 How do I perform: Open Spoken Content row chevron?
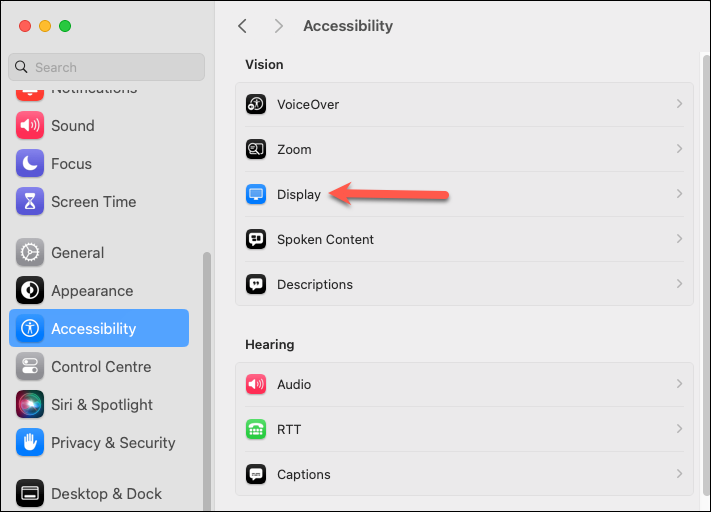(679, 239)
